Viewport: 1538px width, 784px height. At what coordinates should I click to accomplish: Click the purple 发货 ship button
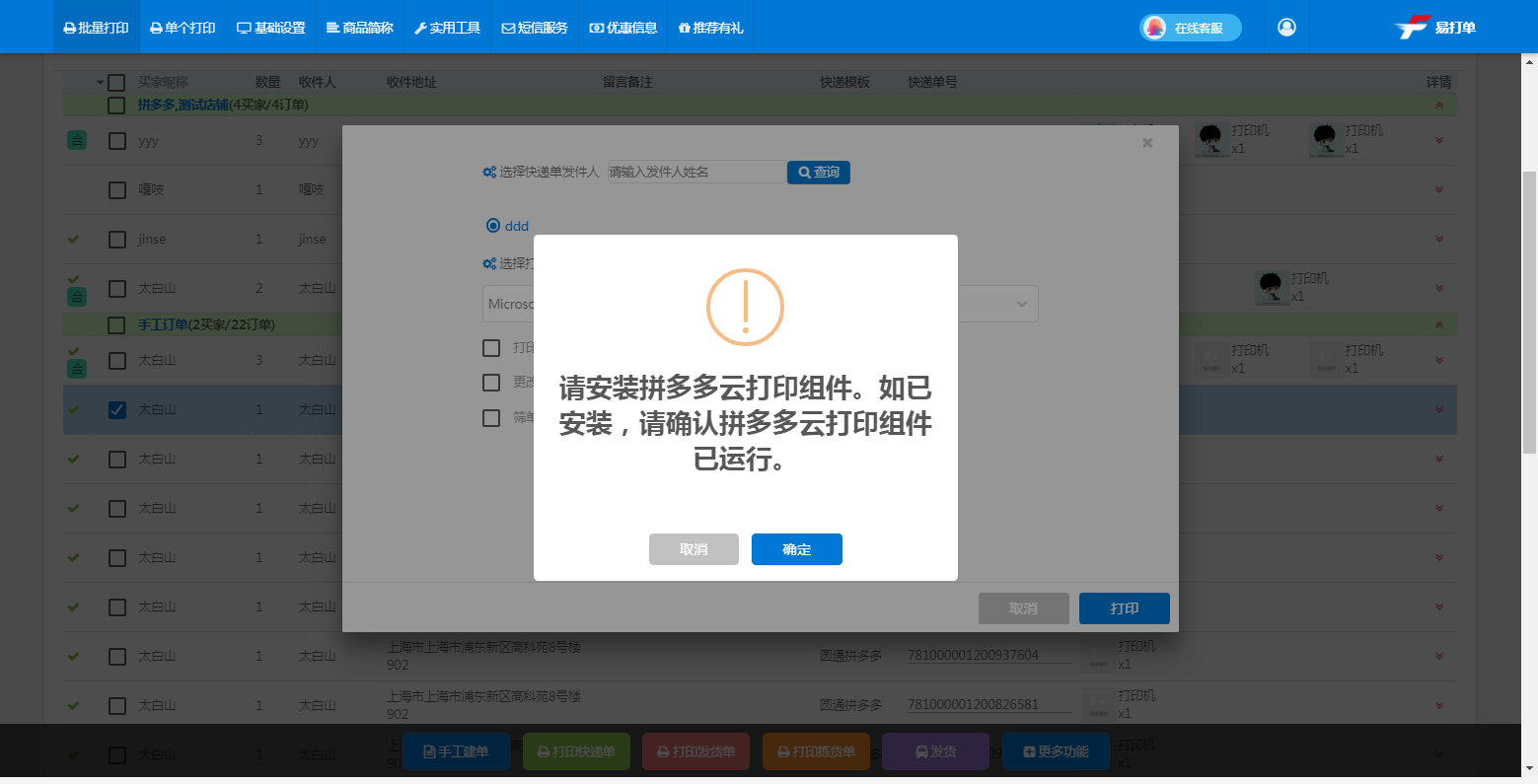tap(935, 751)
